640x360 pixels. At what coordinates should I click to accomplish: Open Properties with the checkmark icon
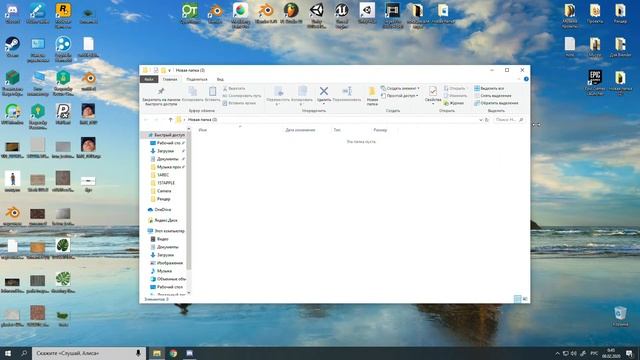point(433,91)
